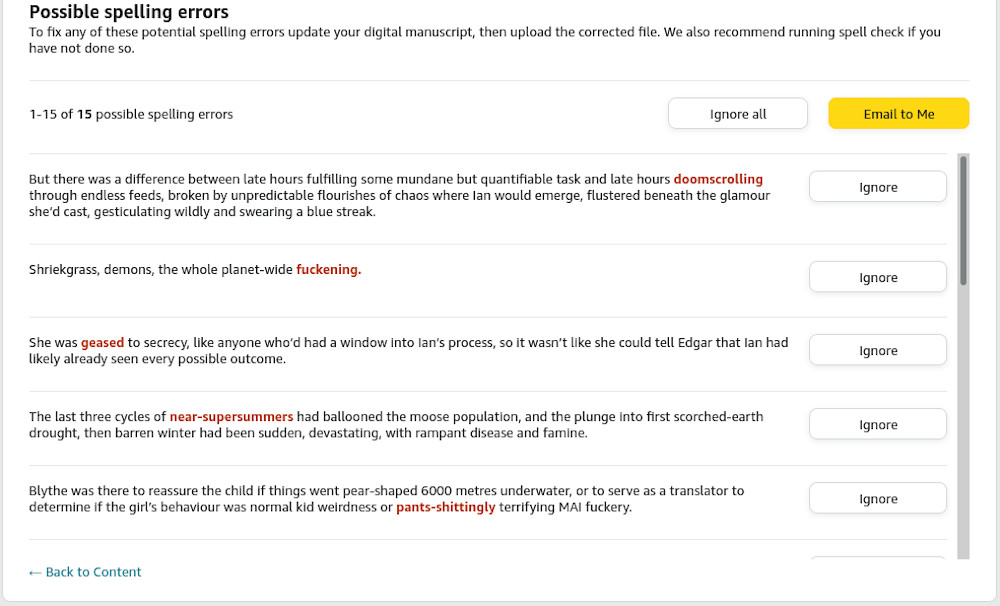The height and width of the screenshot is (606, 1000).
Task: Click the sentence starting Blythe was there
Action: point(386,499)
